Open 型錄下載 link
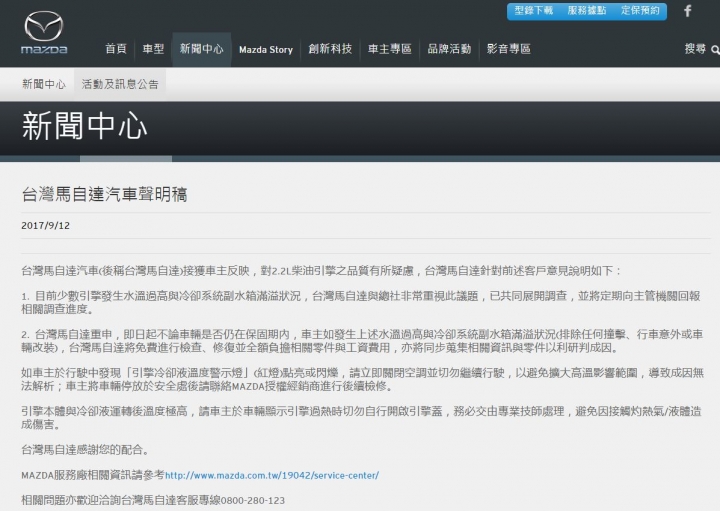The width and height of the screenshot is (720, 511). pyautogui.click(x=534, y=11)
